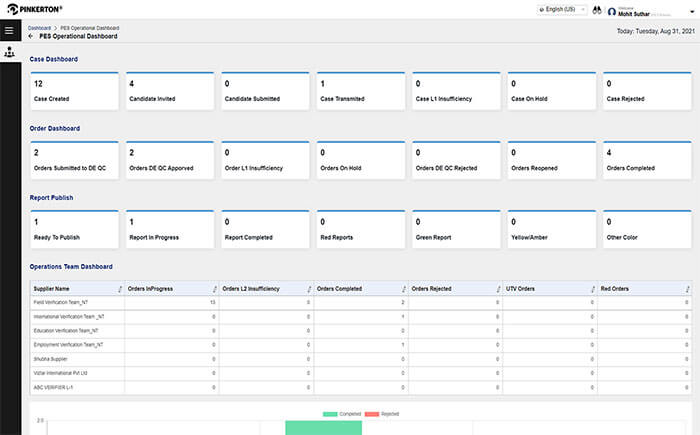
Task: Open the Orders DE QC Approved card
Action: [x=170, y=160]
